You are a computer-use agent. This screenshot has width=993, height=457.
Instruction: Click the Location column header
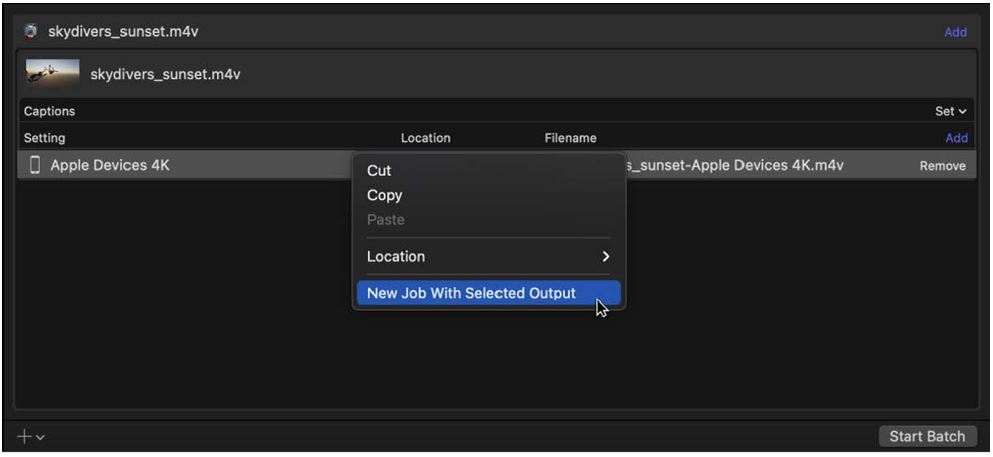[425, 138]
